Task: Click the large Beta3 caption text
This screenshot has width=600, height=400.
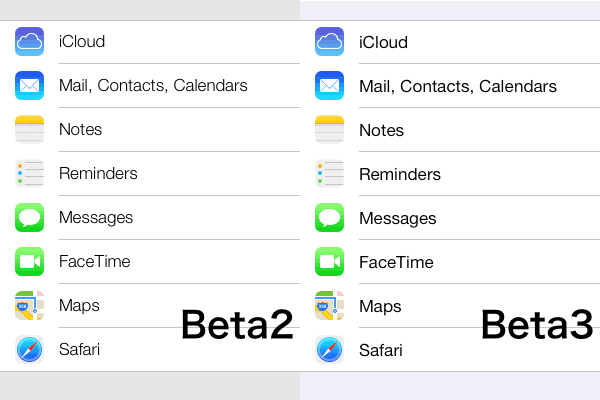Action: (x=537, y=324)
